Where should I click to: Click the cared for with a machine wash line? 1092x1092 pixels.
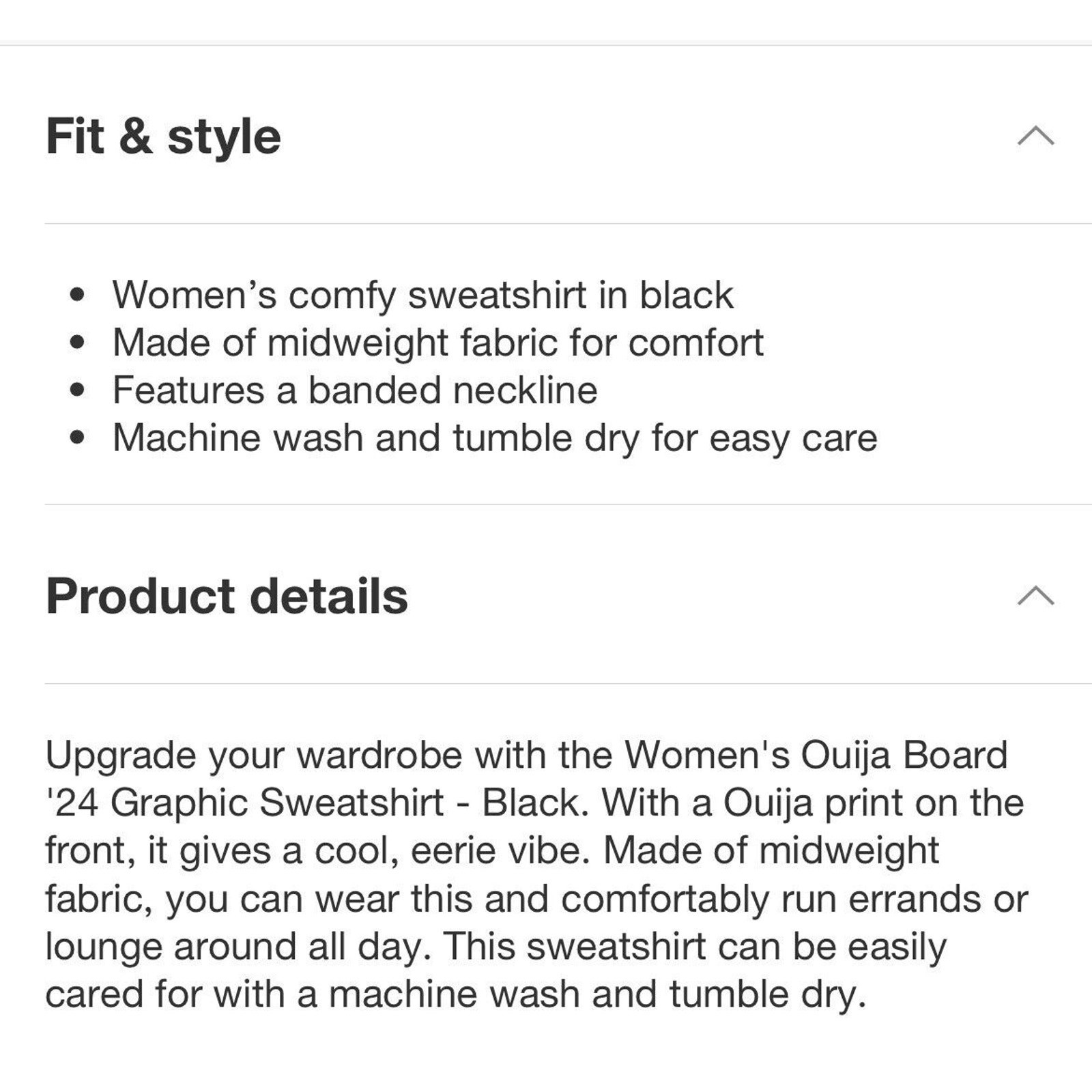coord(456,994)
